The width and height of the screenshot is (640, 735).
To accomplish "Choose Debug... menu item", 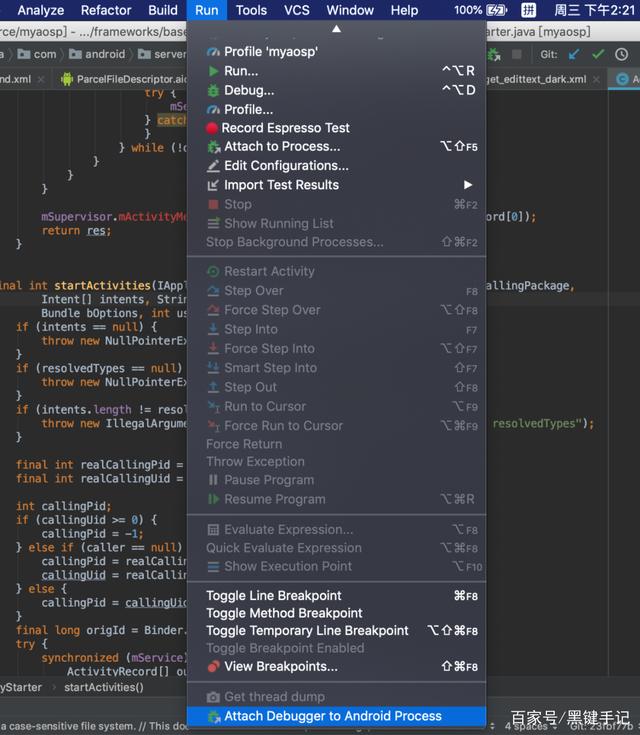I will [336, 90].
